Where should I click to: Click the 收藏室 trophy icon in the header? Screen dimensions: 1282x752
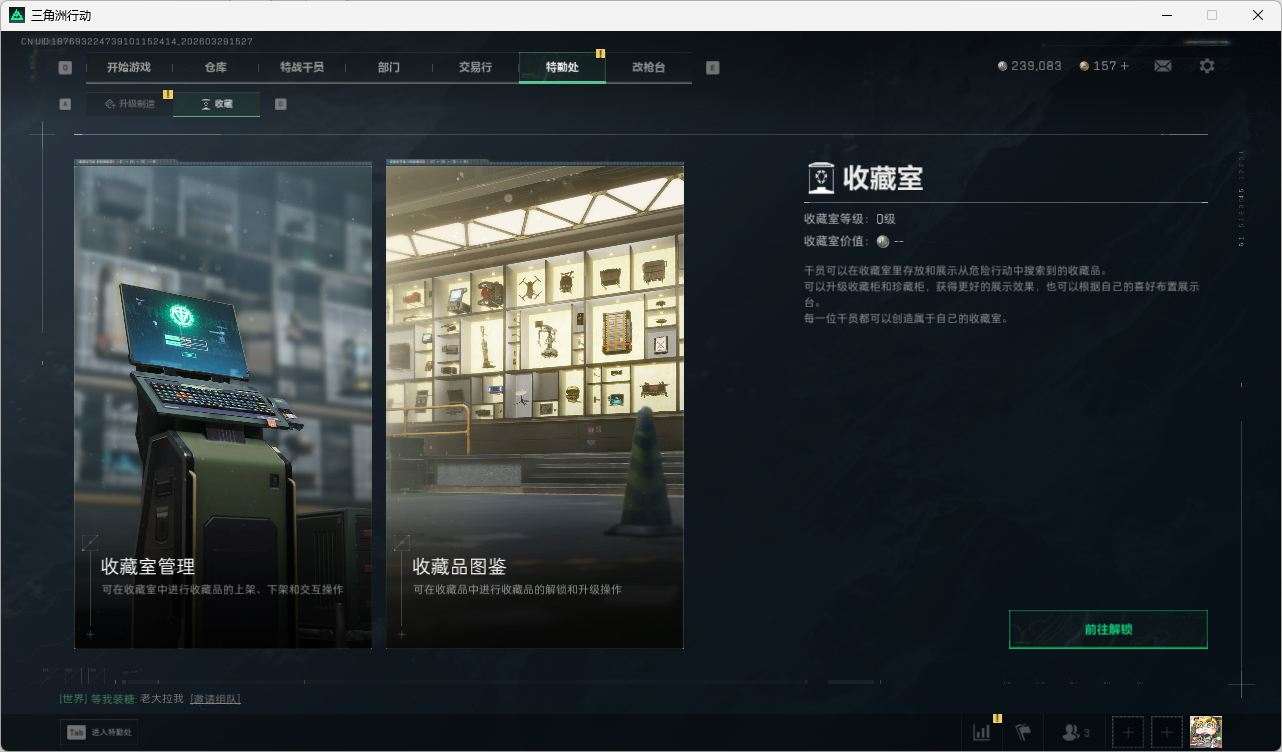[820, 177]
